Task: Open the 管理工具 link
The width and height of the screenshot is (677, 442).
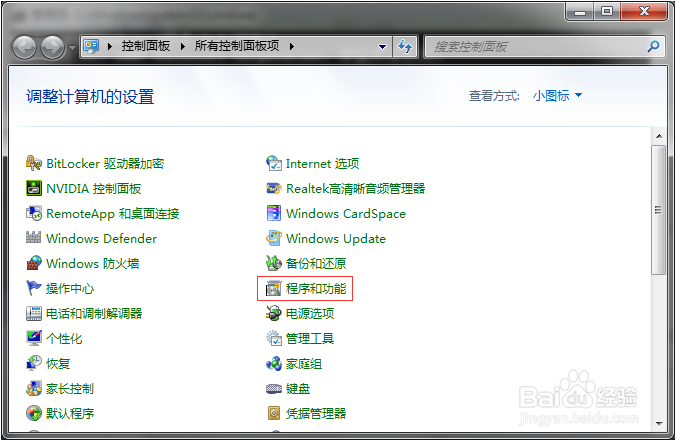Action: click(x=310, y=338)
